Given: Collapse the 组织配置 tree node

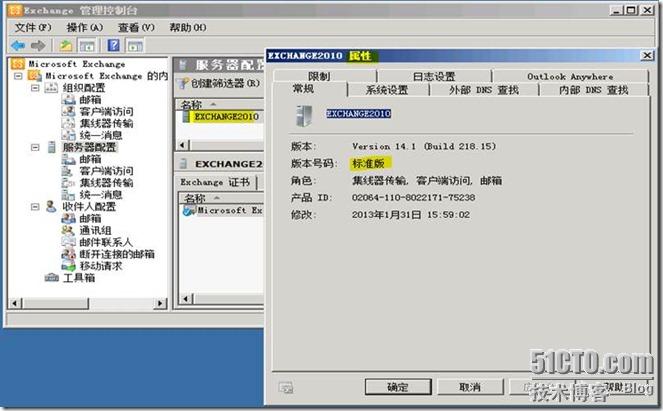Looking at the screenshot, I should click(x=35, y=88).
